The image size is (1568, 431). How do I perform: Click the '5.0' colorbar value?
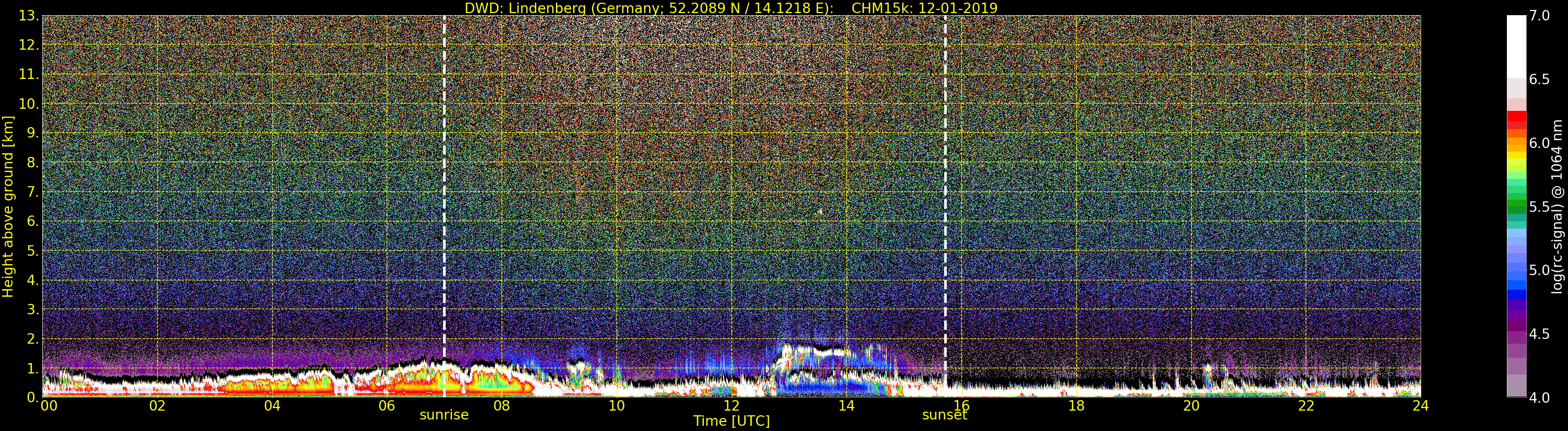pyautogui.click(x=1539, y=270)
